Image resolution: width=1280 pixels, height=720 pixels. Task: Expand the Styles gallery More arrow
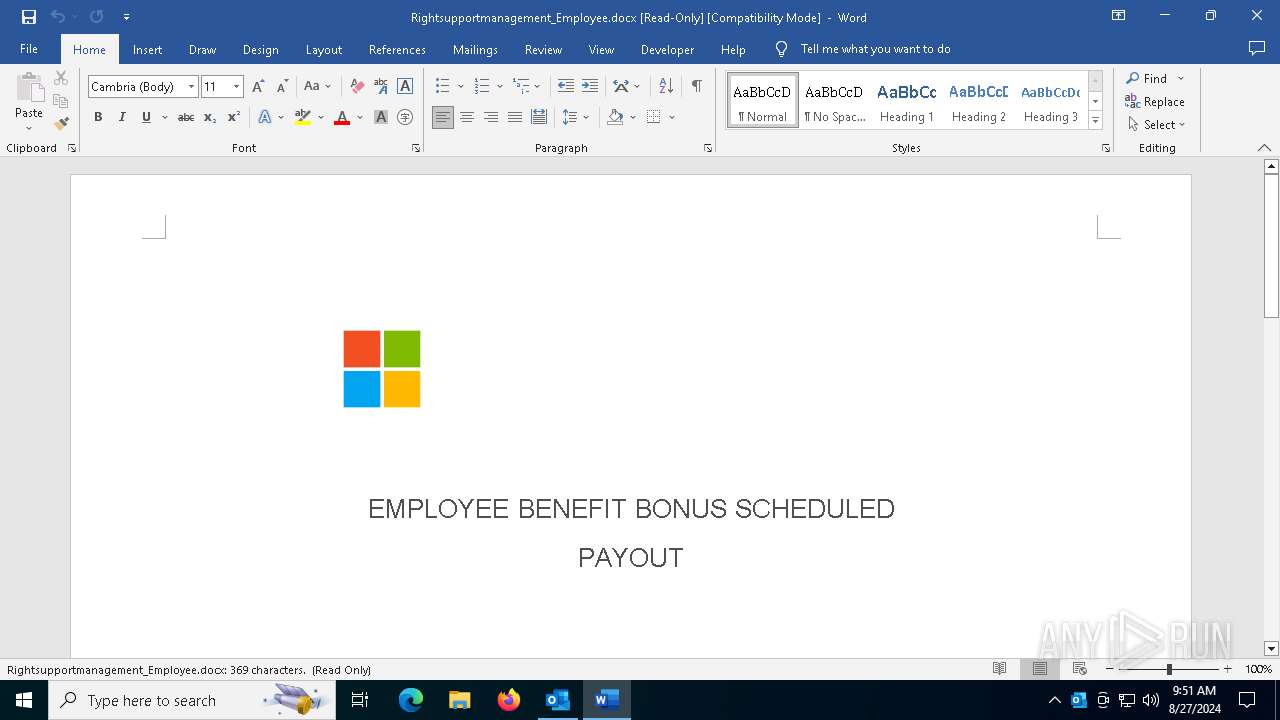click(1096, 121)
